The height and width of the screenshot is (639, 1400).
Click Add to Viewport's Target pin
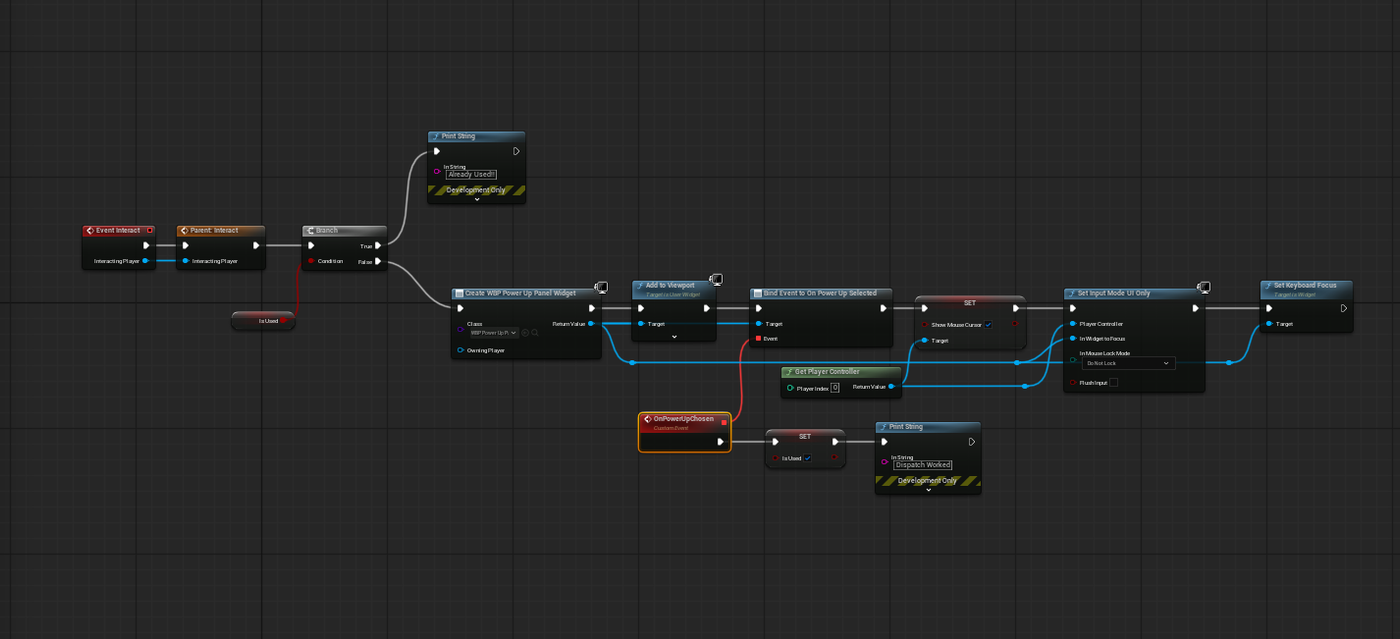pos(641,324)
